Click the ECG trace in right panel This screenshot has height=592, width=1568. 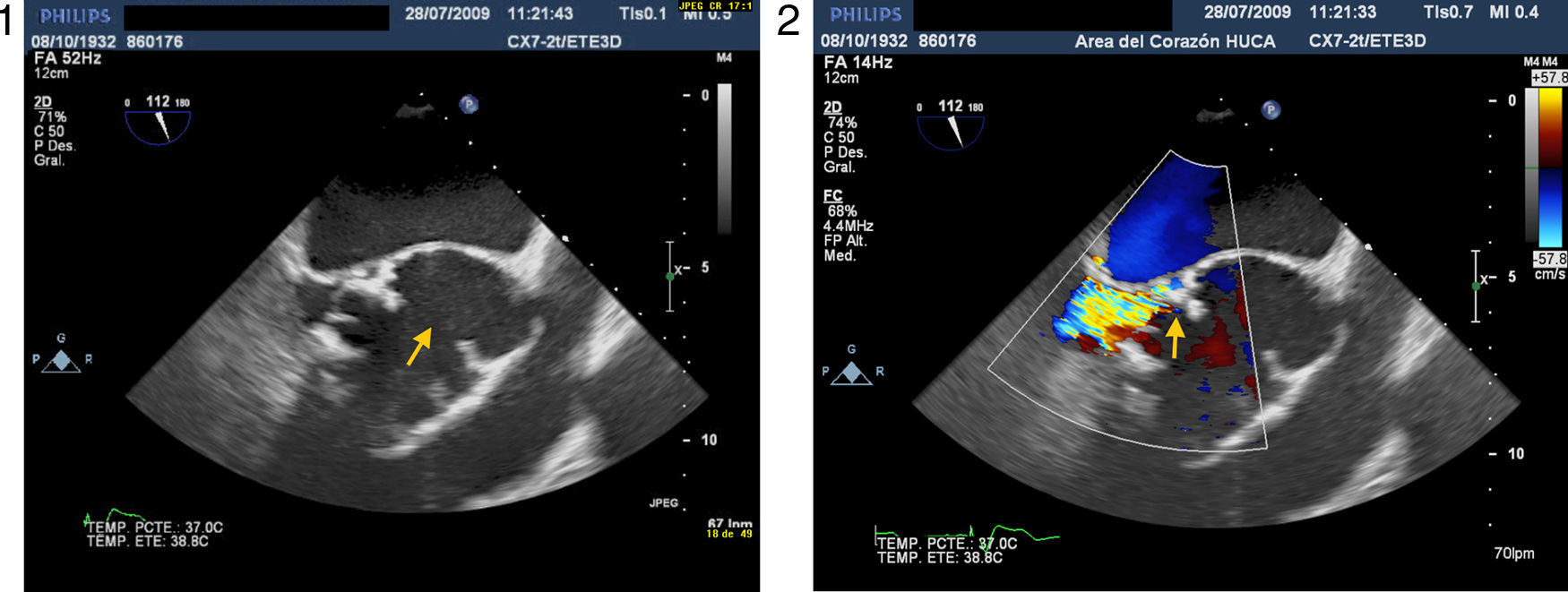pyautogui.click(x=968, y=536)
